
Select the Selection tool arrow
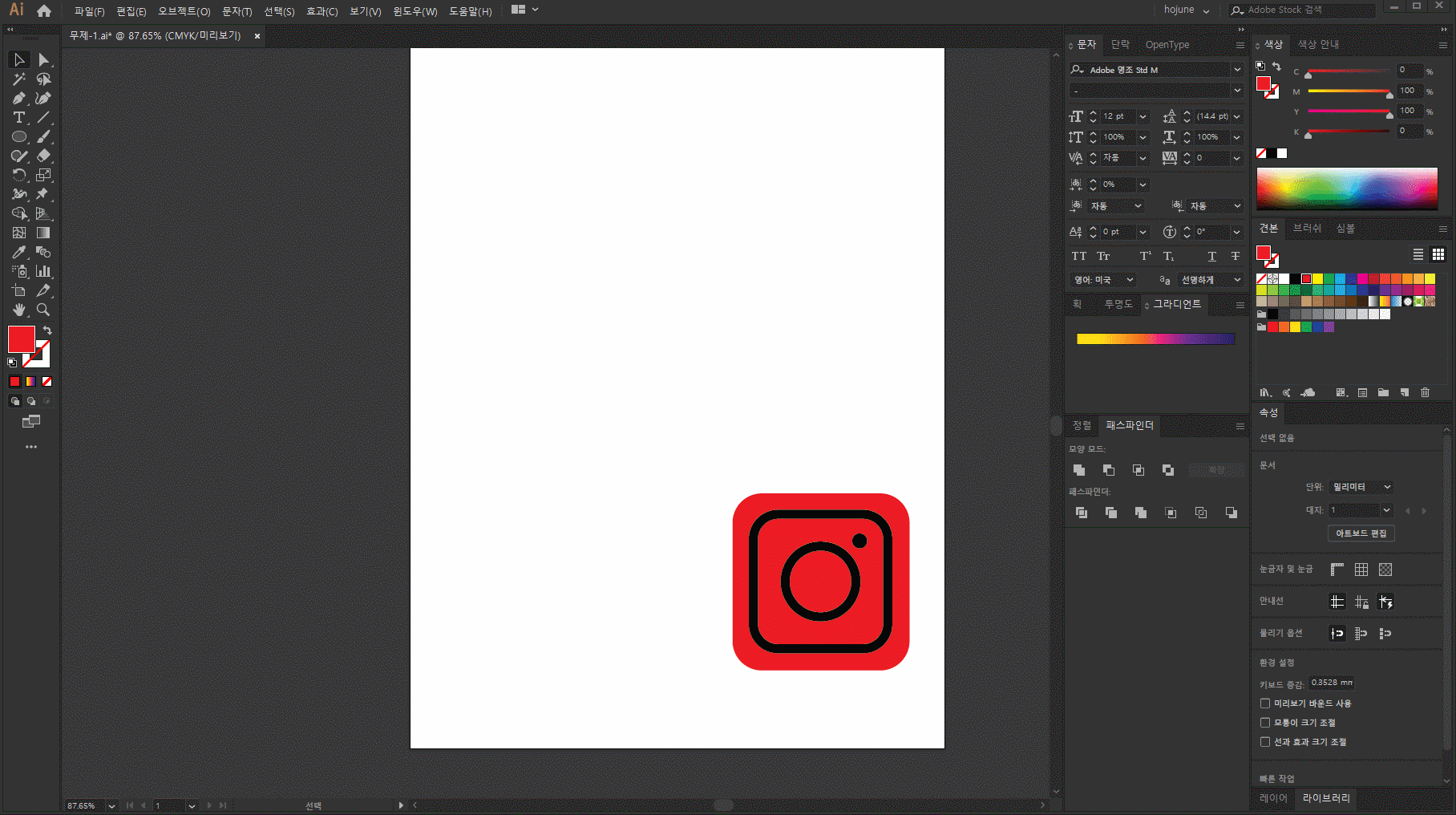pyautogui.click(x=19, y=59)
